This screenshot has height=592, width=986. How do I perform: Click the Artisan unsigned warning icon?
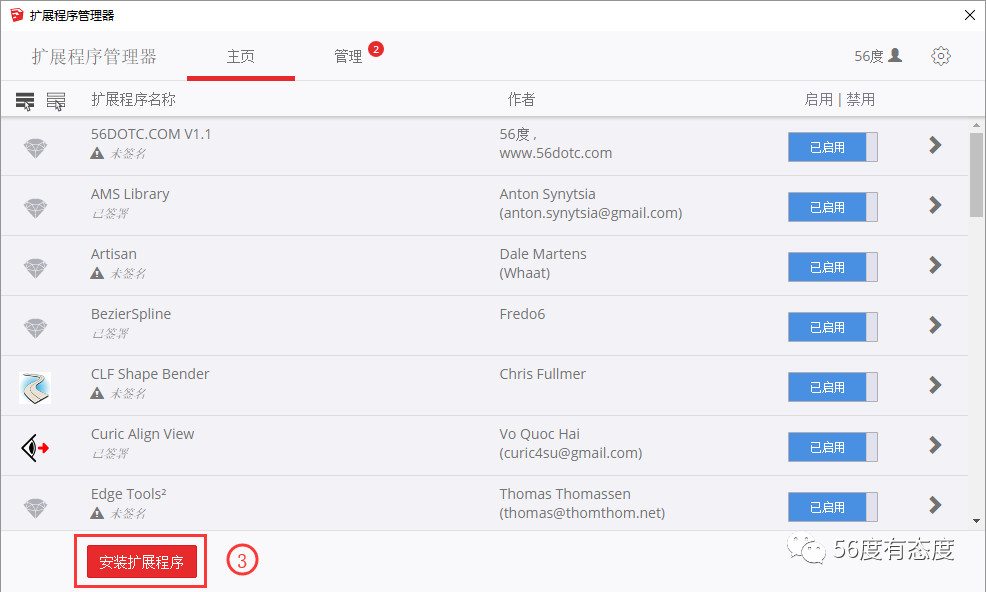97,273
